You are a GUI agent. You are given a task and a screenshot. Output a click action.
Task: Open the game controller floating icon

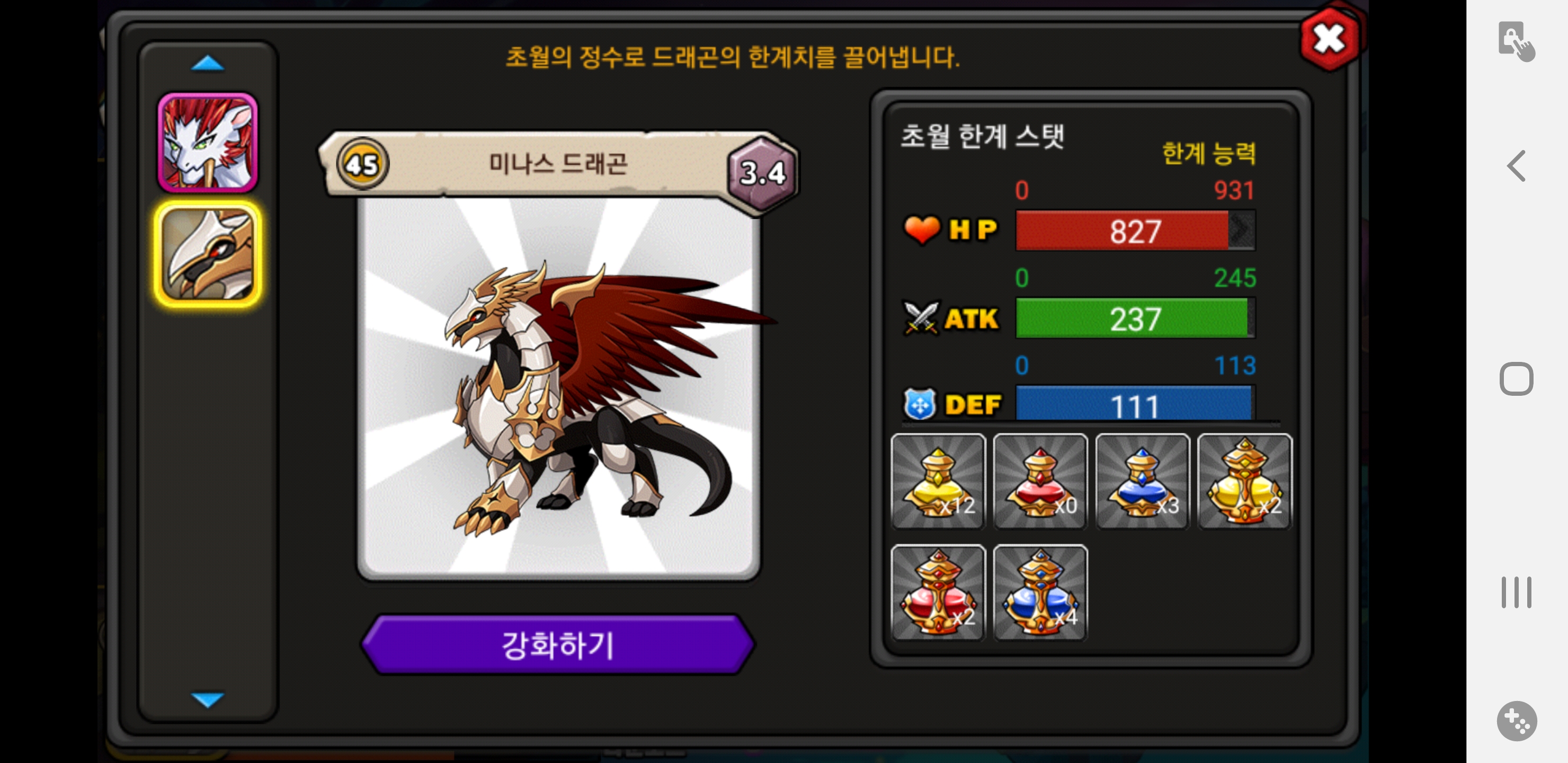(1517, 721)
